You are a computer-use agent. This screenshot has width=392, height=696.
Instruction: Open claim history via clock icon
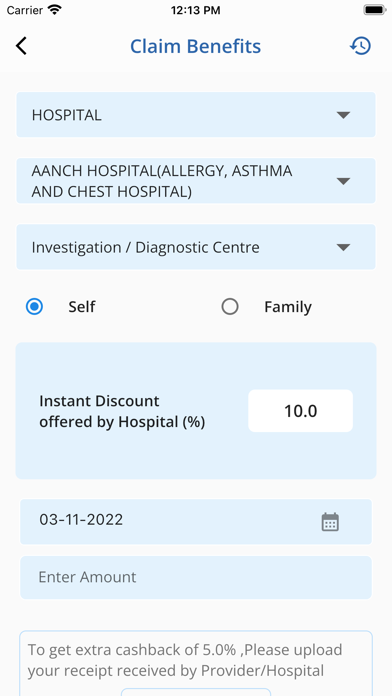(360, 46)
